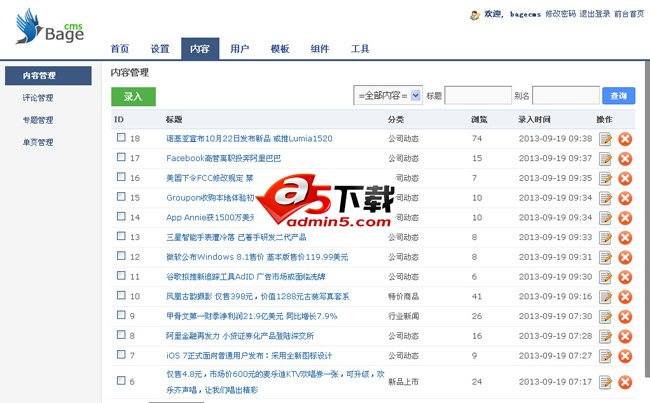Click the delete icon for row 18

pyautogui.click(x=625, y=139)
